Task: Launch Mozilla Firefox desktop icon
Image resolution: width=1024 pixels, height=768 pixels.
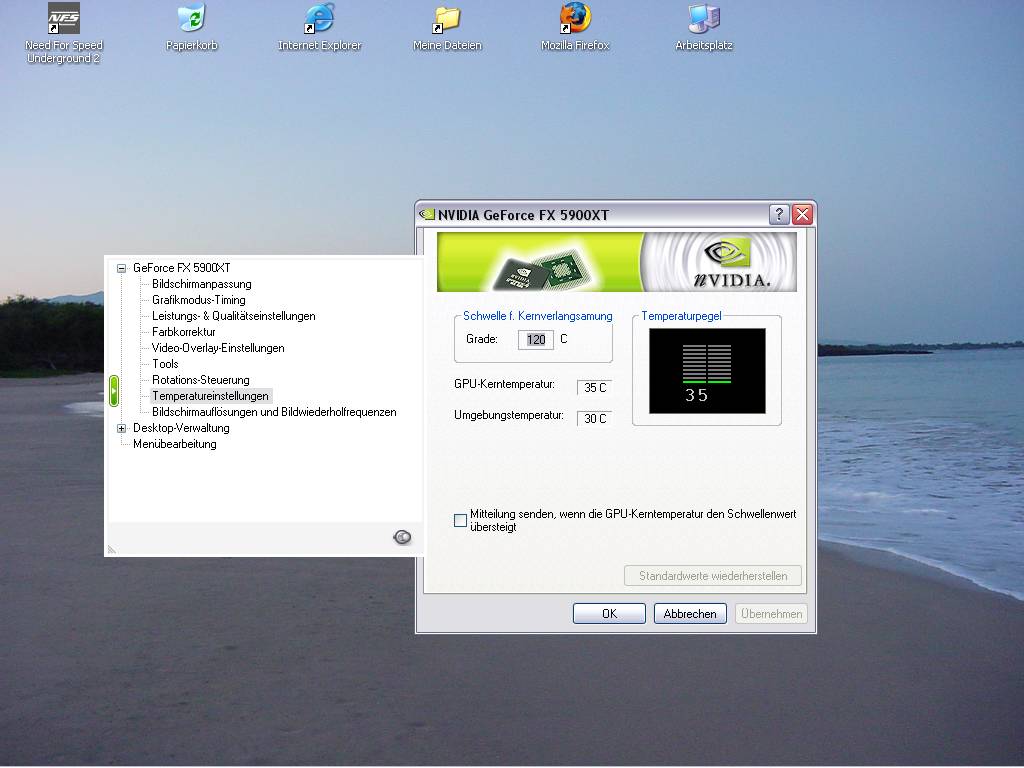Action: click(575, 27)
